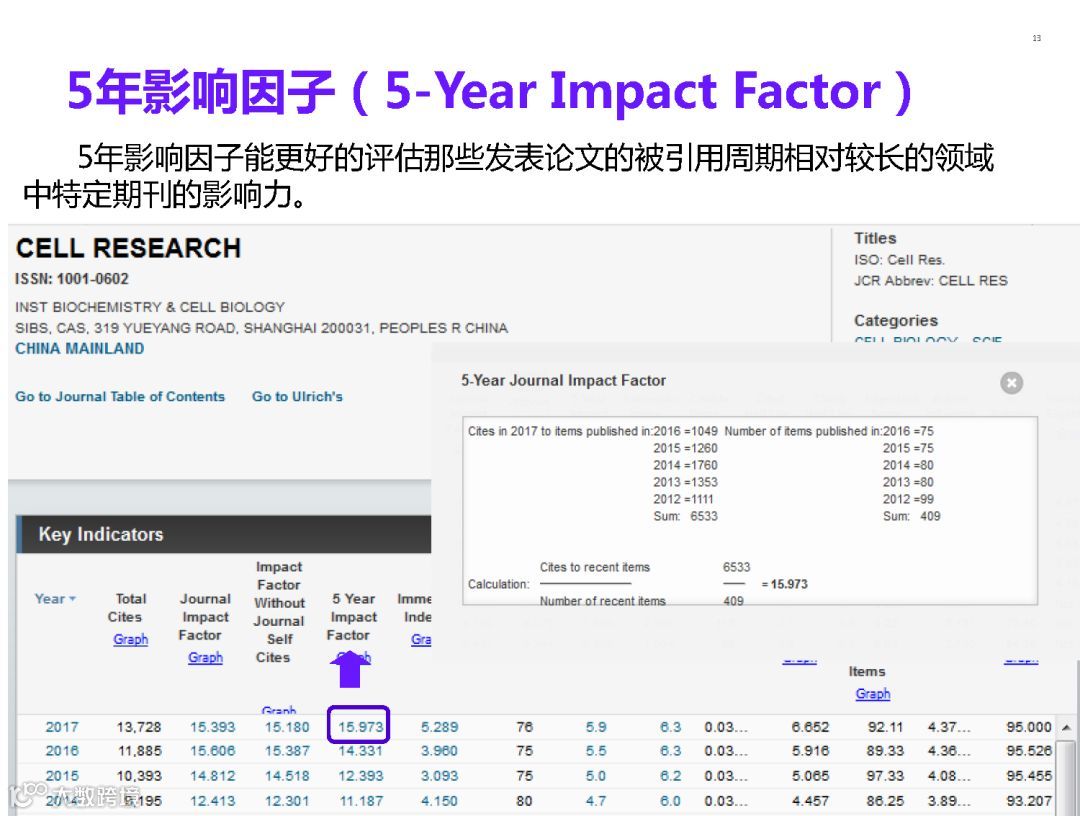This screenshot has height=816, width=1080.
Task: Select the 2015 year row link
Action: coord(62,775)
